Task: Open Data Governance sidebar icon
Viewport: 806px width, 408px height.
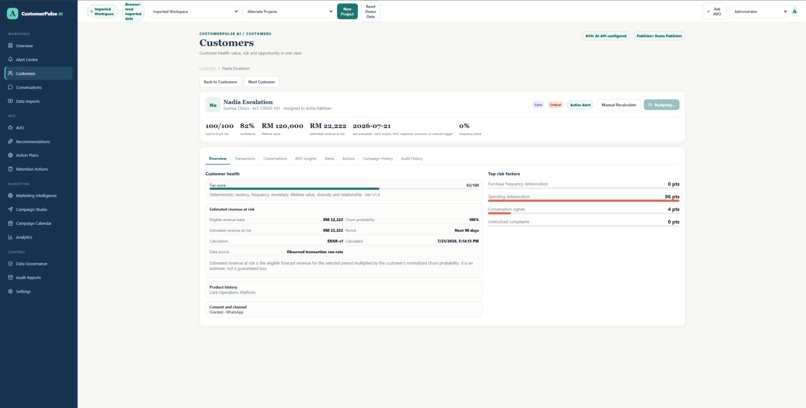Action: click(x=10, y=264)
